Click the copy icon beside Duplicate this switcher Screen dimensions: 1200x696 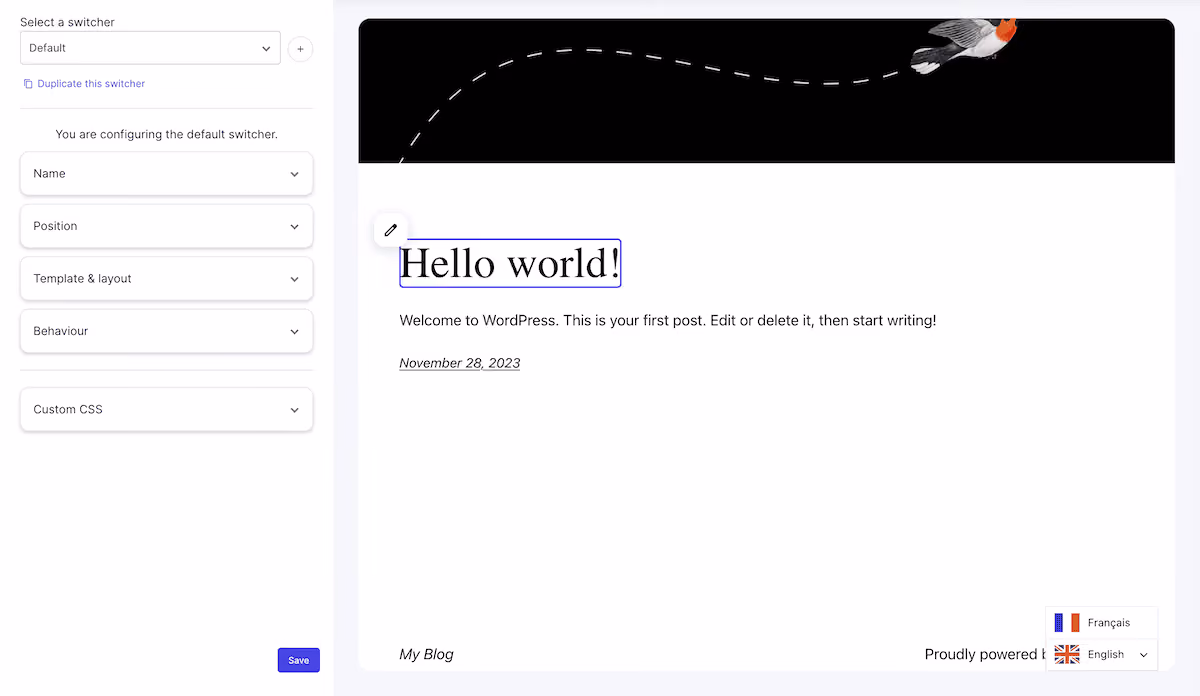[28, 84]
